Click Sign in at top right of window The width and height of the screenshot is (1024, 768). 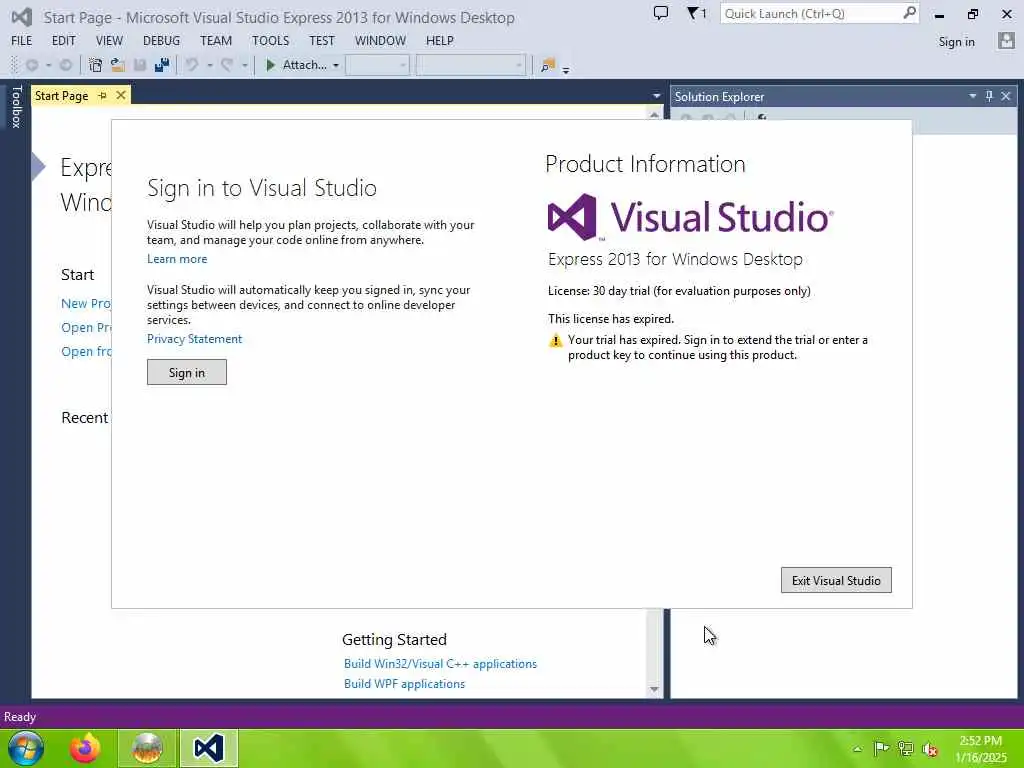pos(956,42)
